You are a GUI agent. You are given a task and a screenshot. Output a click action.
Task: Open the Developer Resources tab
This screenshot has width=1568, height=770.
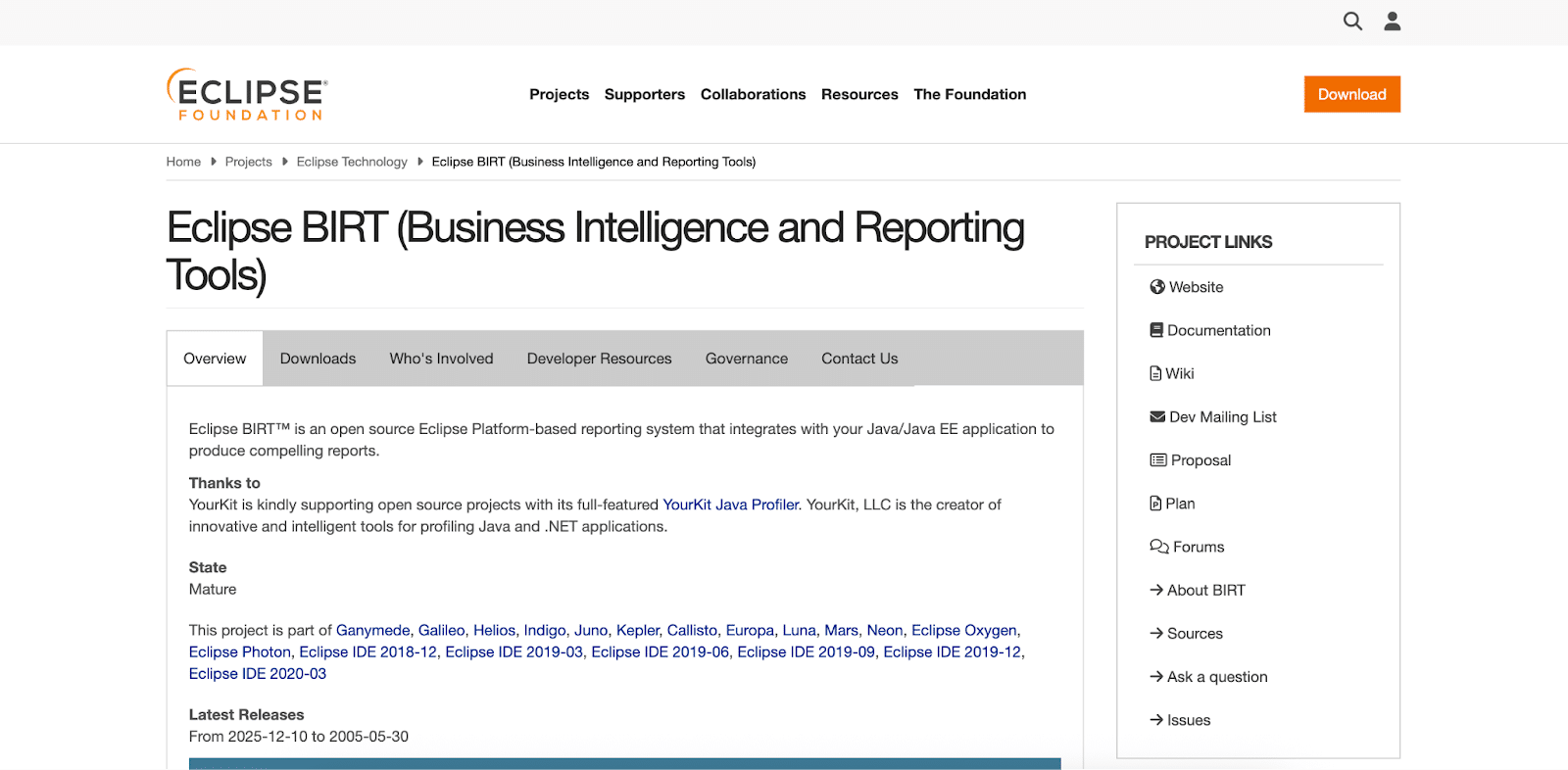coord(599,359)
